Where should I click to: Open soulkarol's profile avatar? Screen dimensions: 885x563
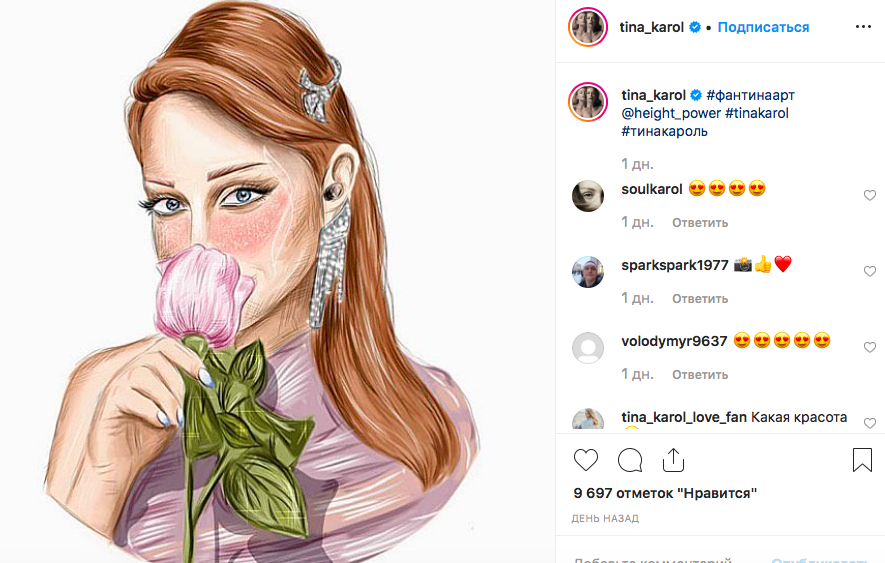click(x=588, y=196)
